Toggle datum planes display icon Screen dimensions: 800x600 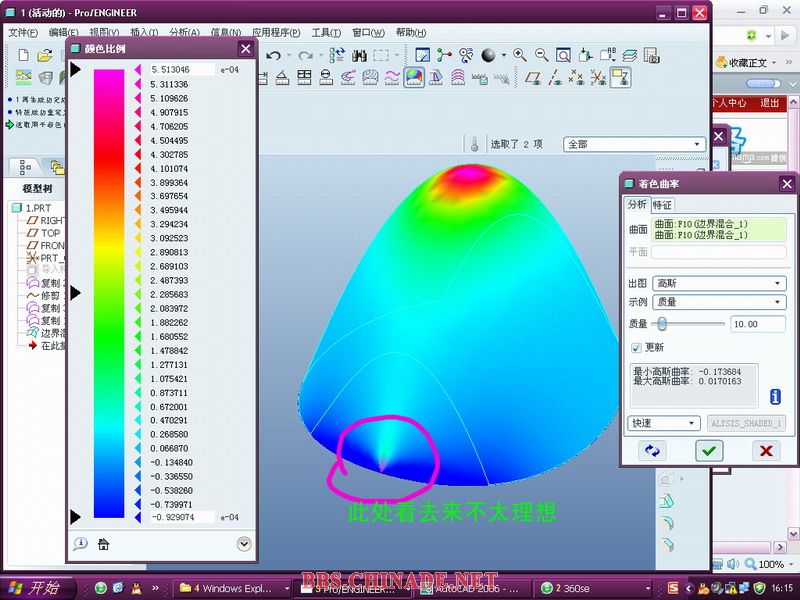[533, 78]
